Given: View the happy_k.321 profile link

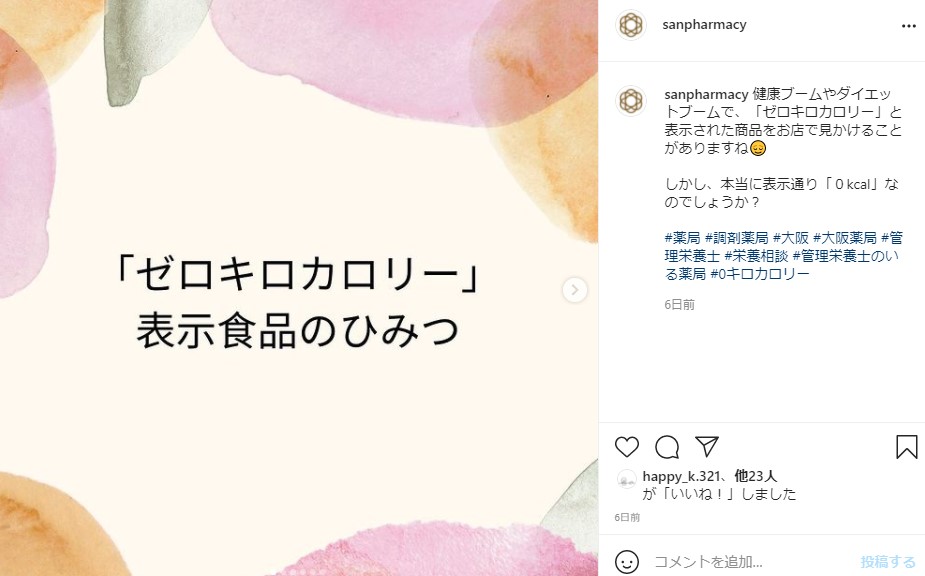Looking at the screenshot, I should pos(681,476).
